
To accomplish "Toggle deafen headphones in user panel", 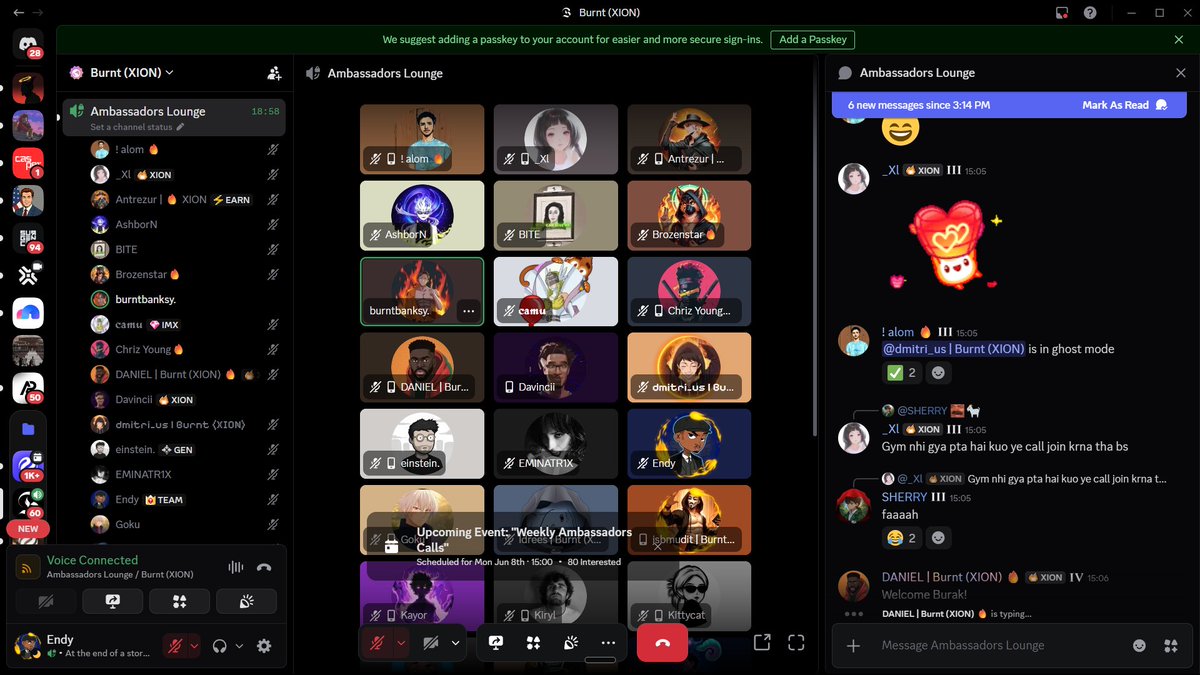I will tap(220, 646).
